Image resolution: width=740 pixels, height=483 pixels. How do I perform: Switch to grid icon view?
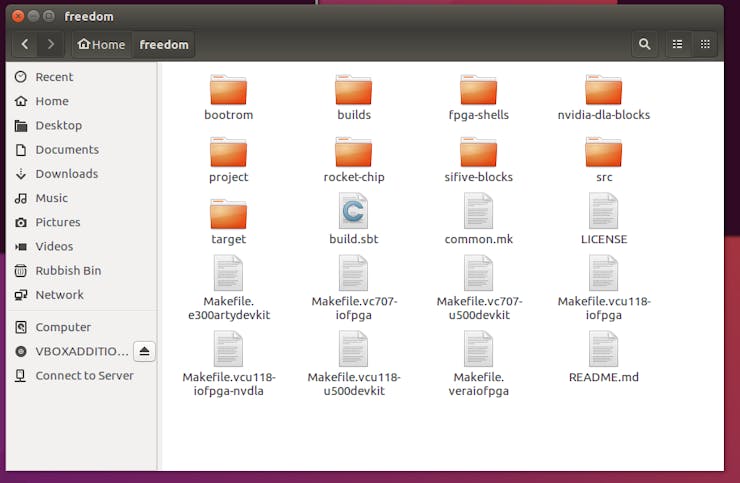pyautogui.click(x=705, y=44)
